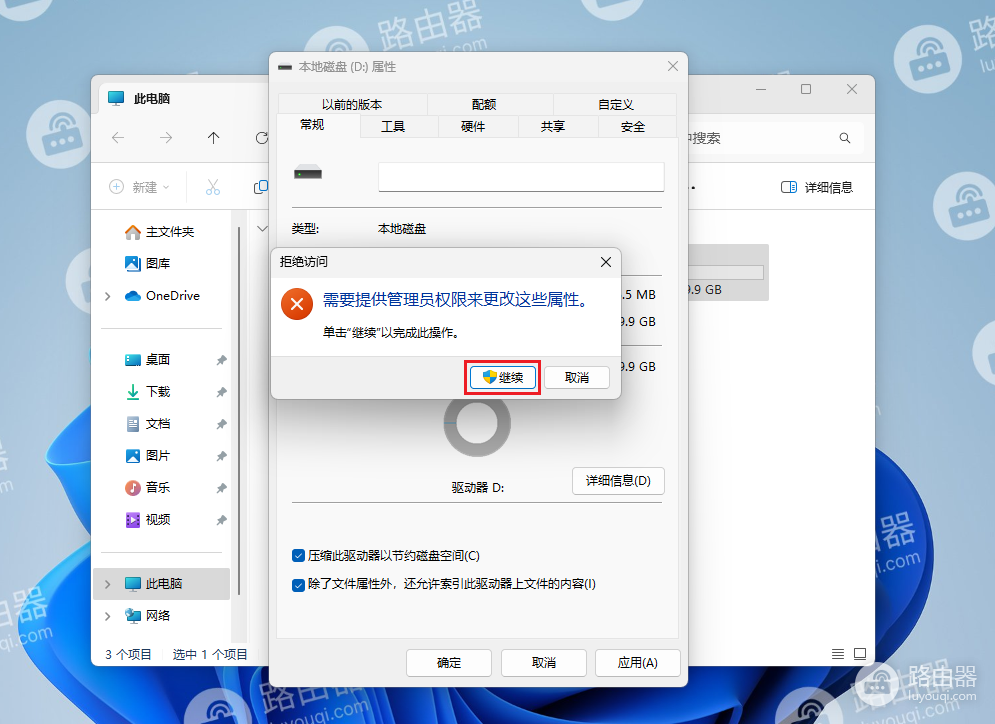Click the back arrow in File Explorer
The width and height of the screenshot is (995, 724).
click(118, 138)
